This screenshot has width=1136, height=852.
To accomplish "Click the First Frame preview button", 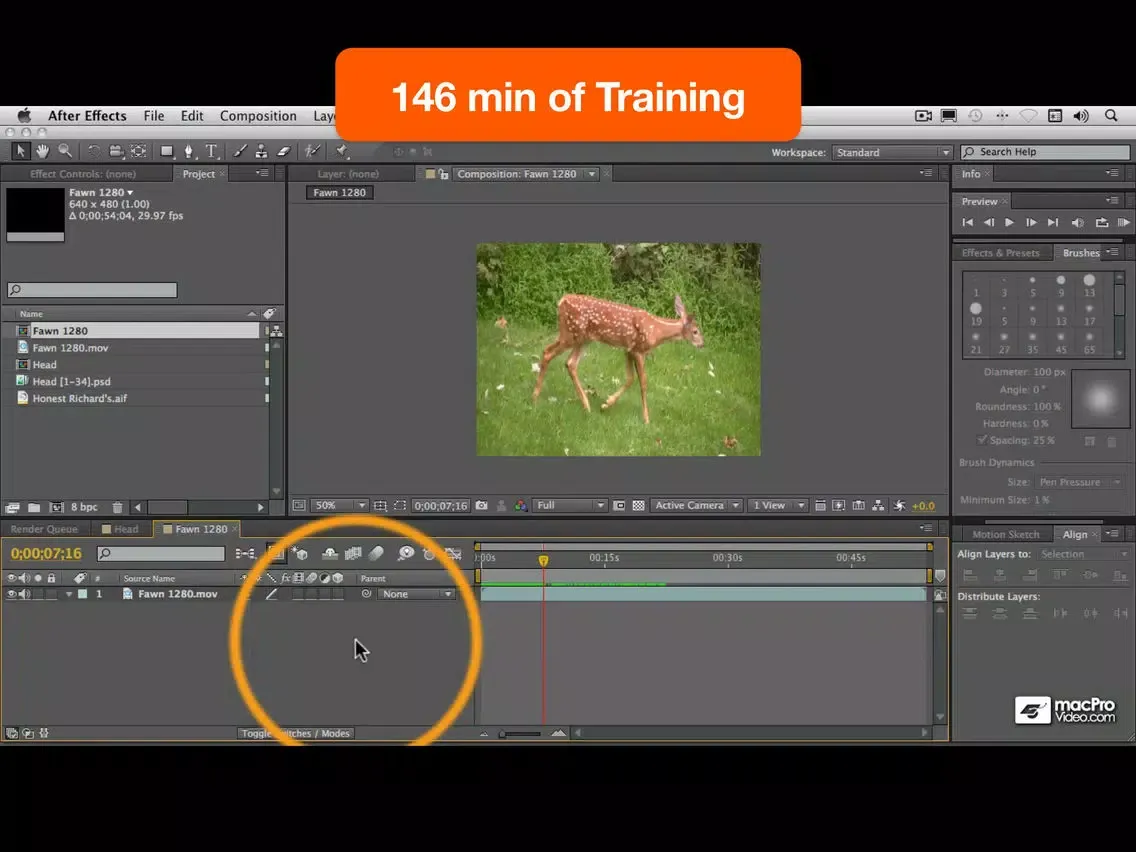I will coord(967,222).
